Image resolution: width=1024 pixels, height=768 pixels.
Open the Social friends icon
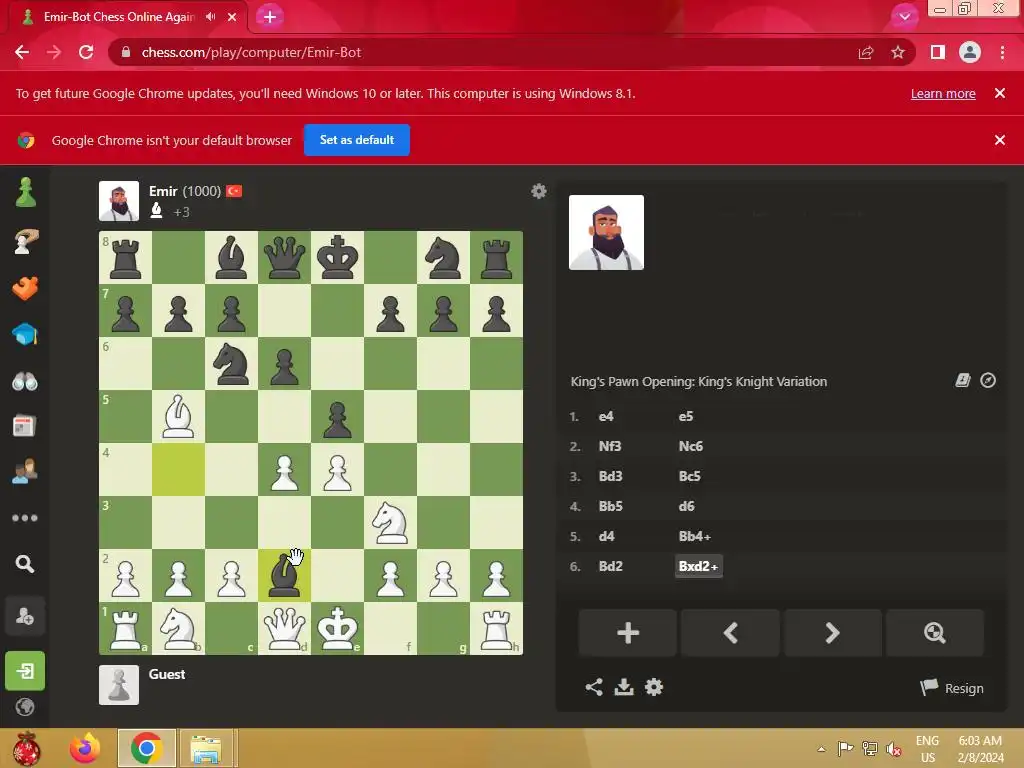(x=25, y=471)
